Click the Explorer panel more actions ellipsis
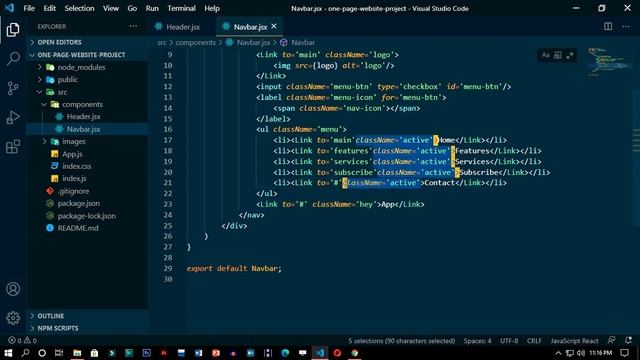The image size is (640, 360). (133, 26)
